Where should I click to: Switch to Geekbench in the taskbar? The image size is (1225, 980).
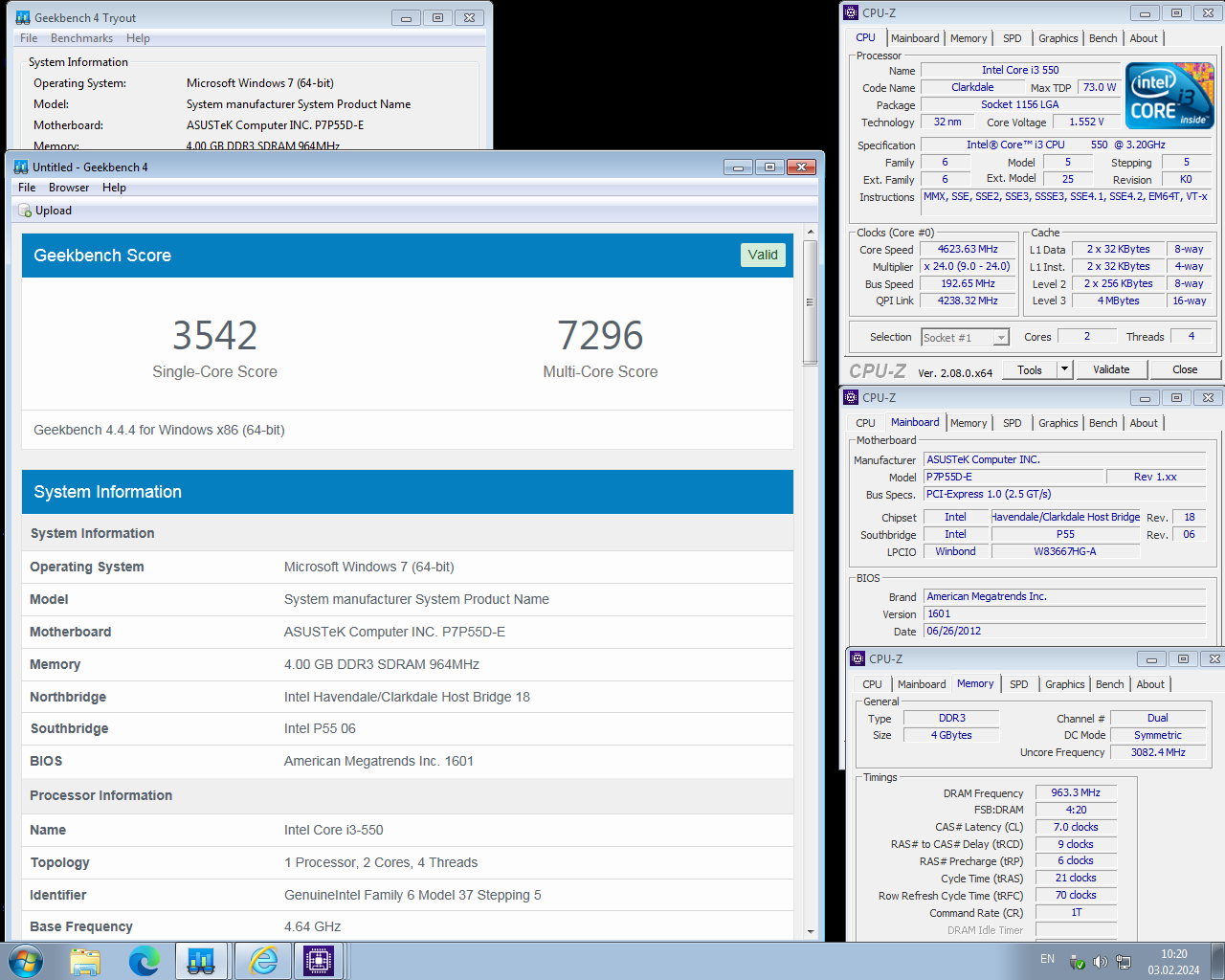(202, 961)
